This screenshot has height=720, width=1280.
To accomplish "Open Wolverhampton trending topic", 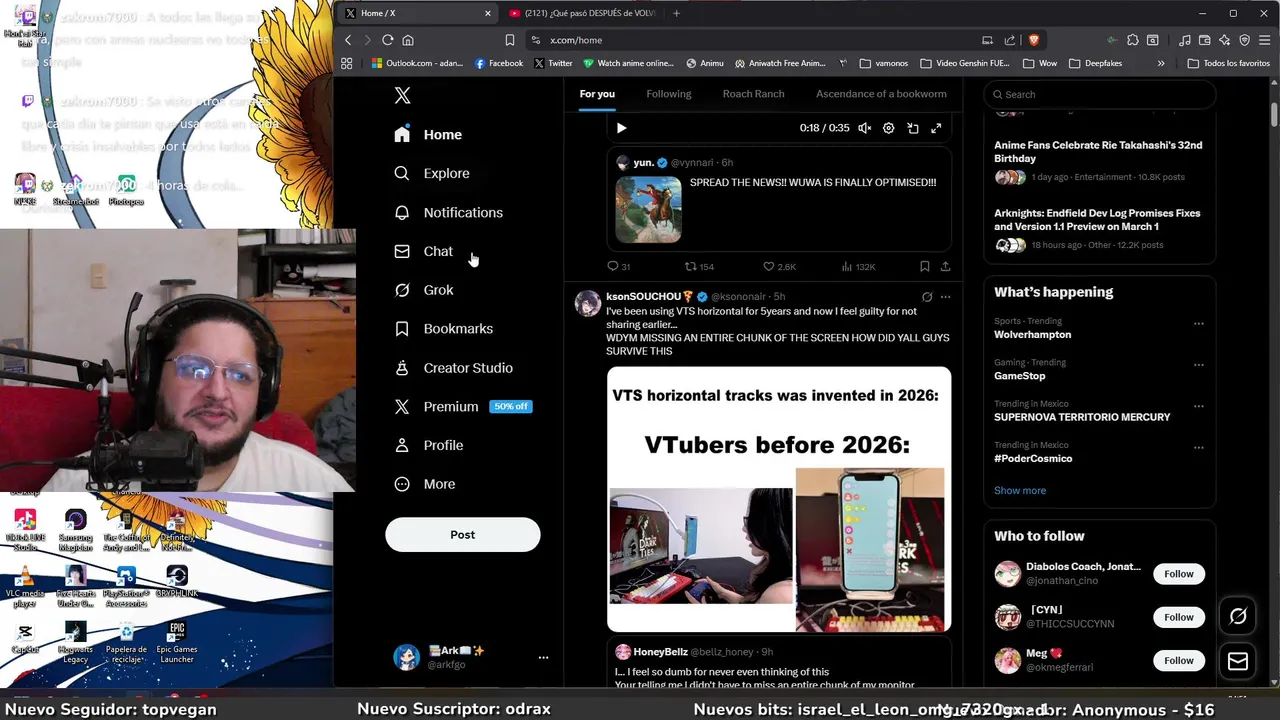I will click(x=1032, y=335).
